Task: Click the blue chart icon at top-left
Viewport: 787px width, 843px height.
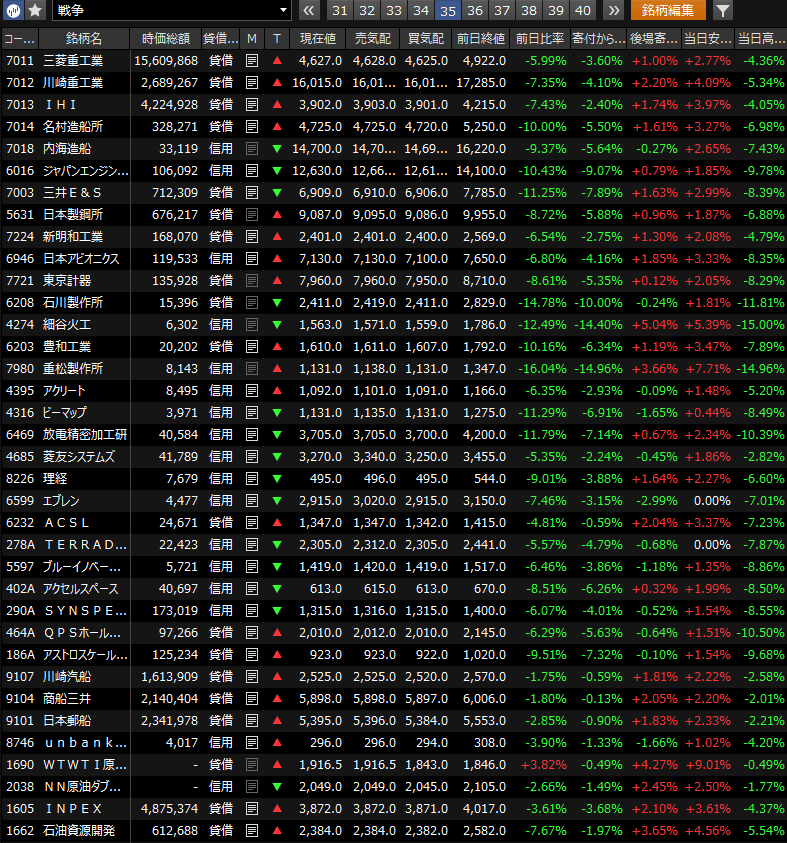Action: tap(13, 10)
